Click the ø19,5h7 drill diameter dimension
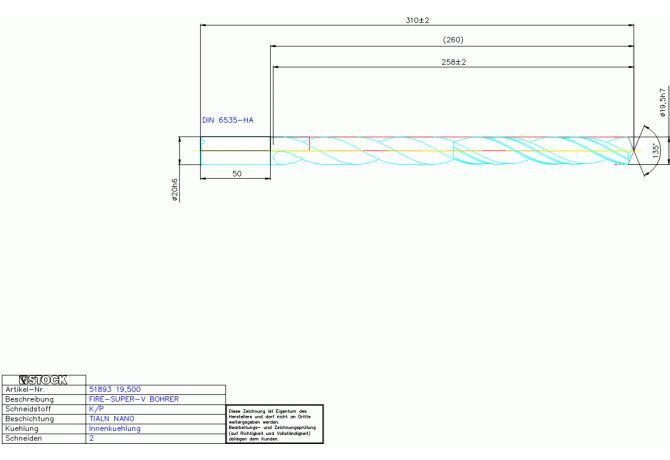This screenshot has height=460, width=670. [661, 101]
